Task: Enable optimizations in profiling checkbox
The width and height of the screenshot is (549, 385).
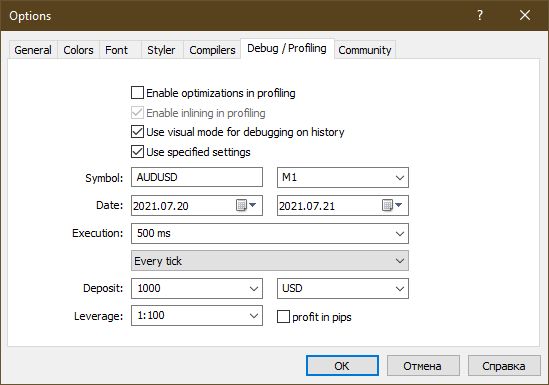Action: [x=137, y=93]
